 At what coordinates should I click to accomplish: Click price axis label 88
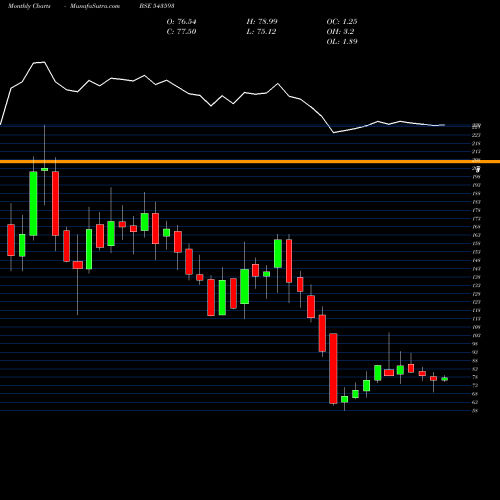coord(475,361)
